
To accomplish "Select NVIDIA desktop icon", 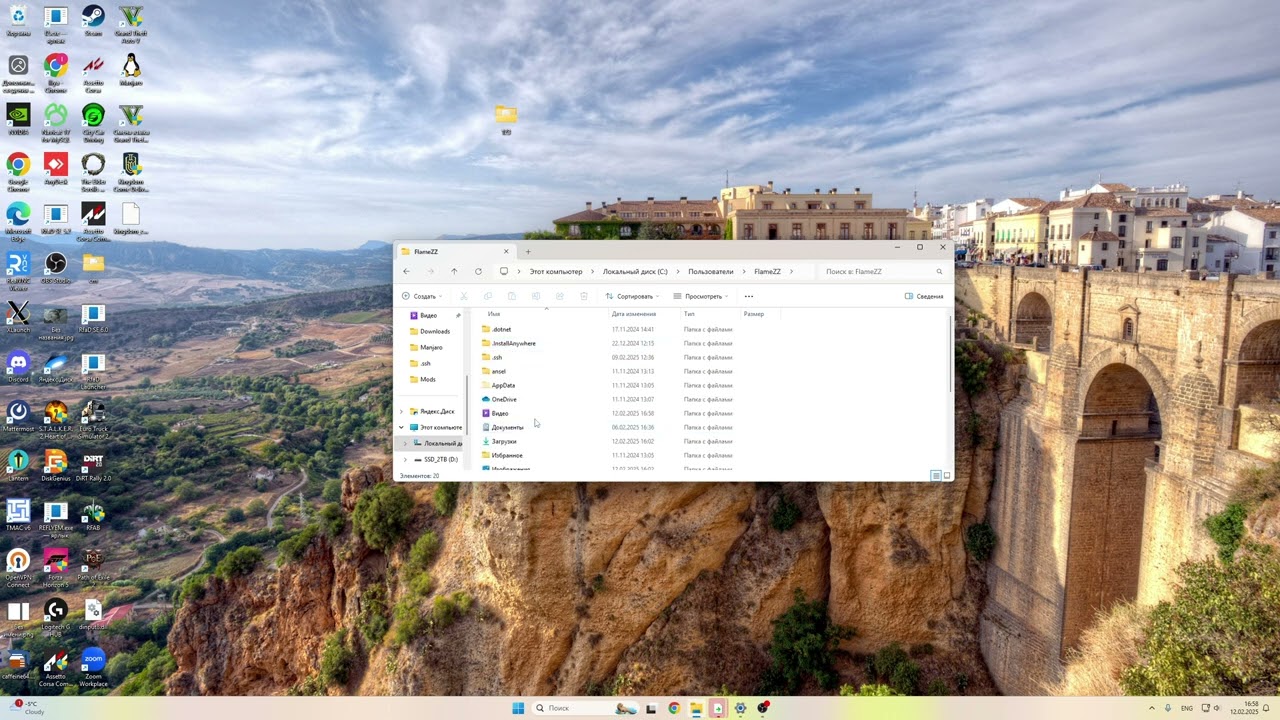I will pos(18,120).
